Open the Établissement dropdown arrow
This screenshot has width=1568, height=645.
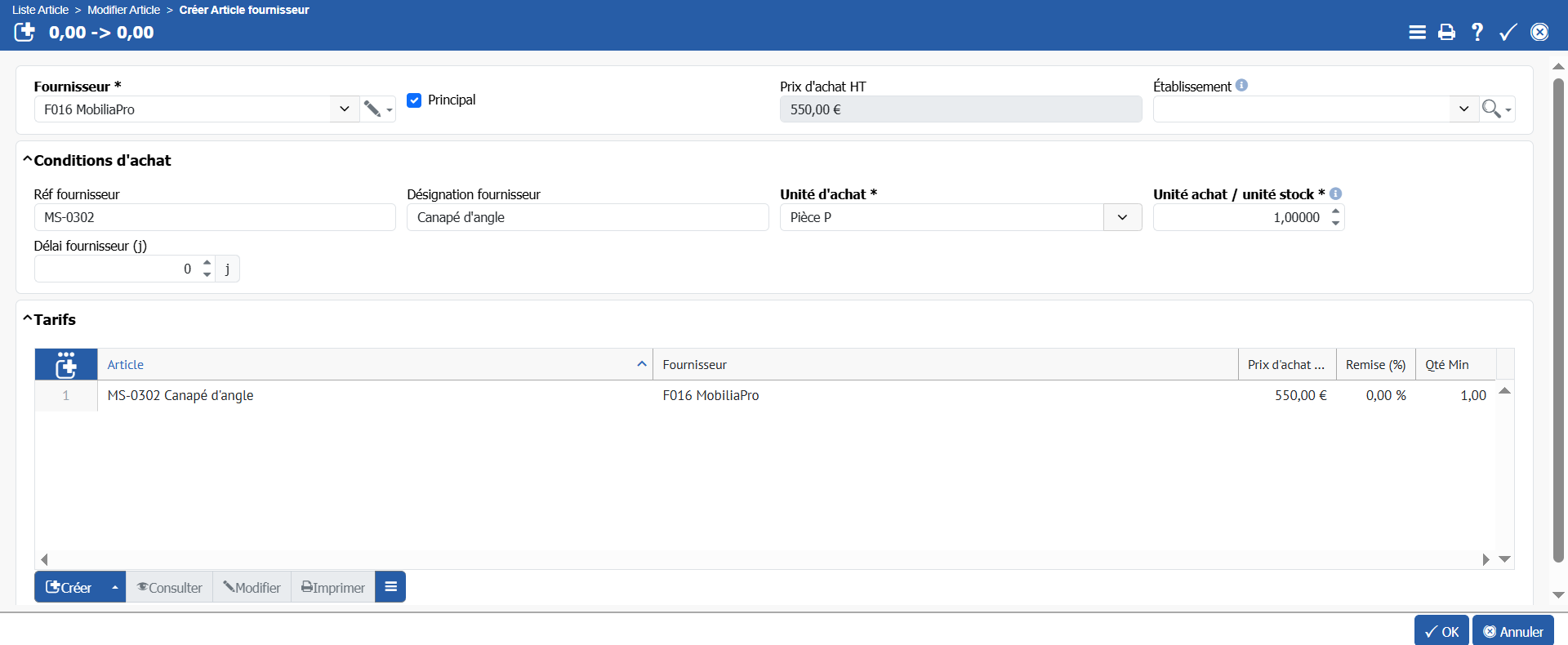point(1463,109)
